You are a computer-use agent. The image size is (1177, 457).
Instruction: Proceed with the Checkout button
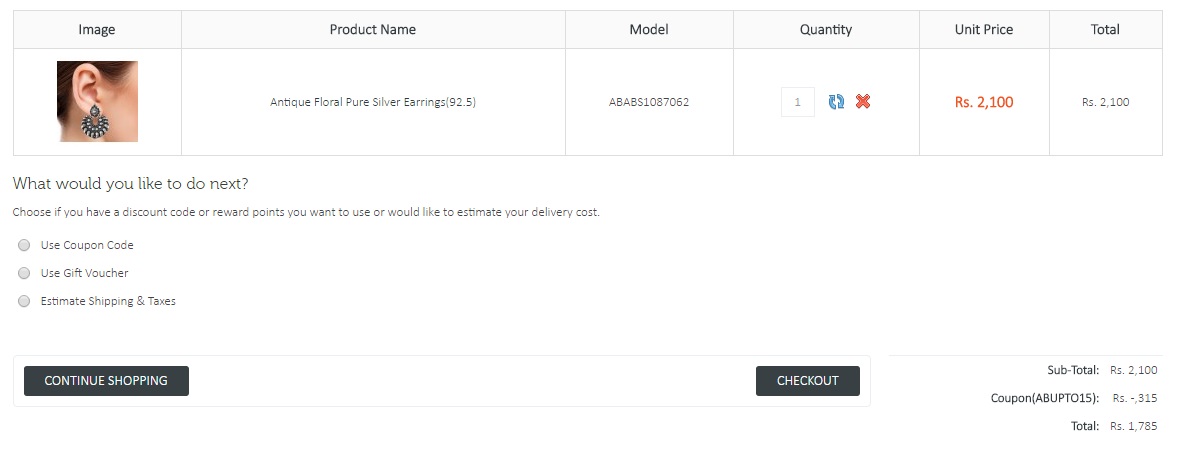(807, 381)
